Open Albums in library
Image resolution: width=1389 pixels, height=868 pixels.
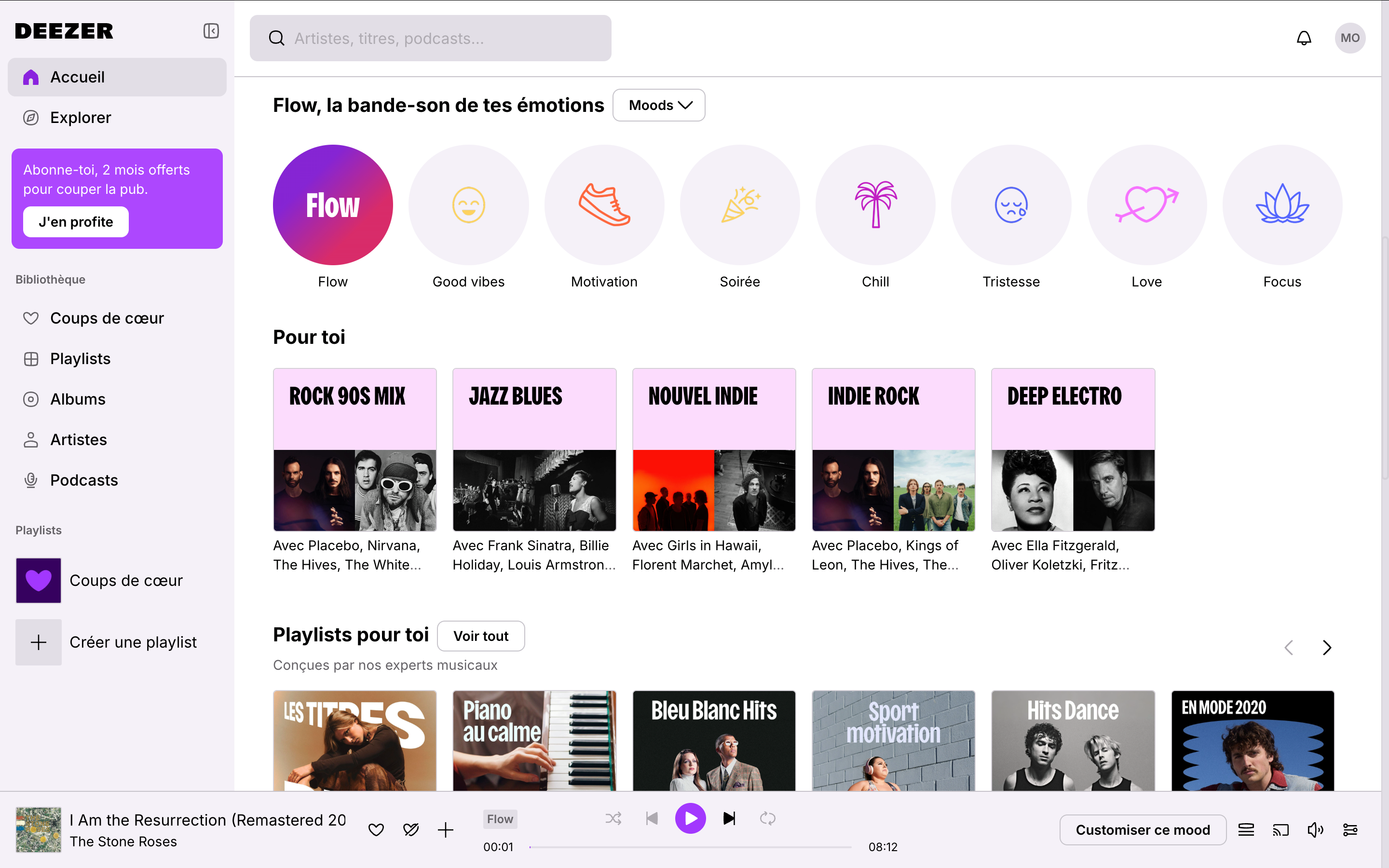tap(117, 399)
